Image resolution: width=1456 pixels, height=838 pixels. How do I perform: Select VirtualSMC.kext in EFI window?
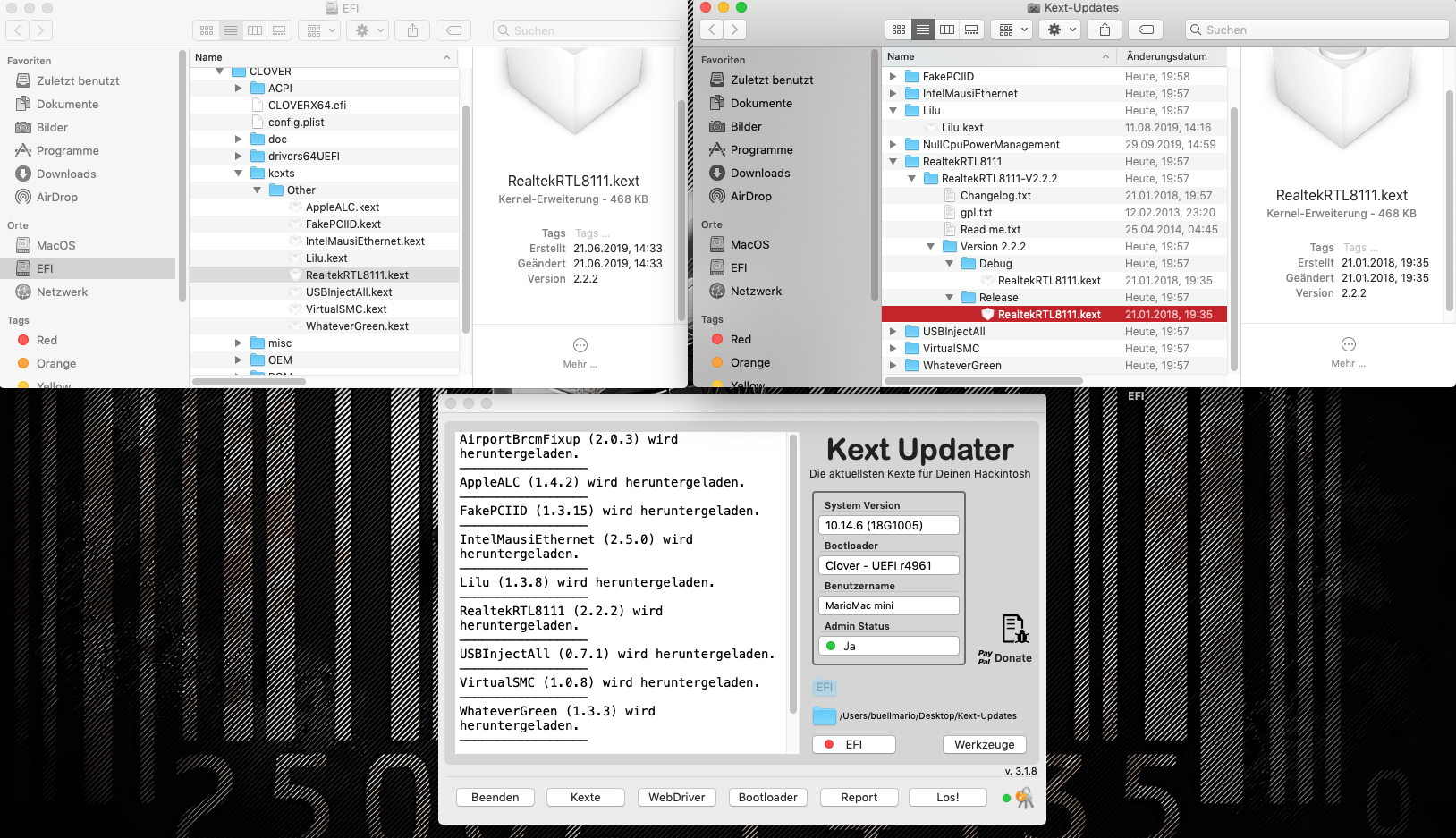click(346, 309)
